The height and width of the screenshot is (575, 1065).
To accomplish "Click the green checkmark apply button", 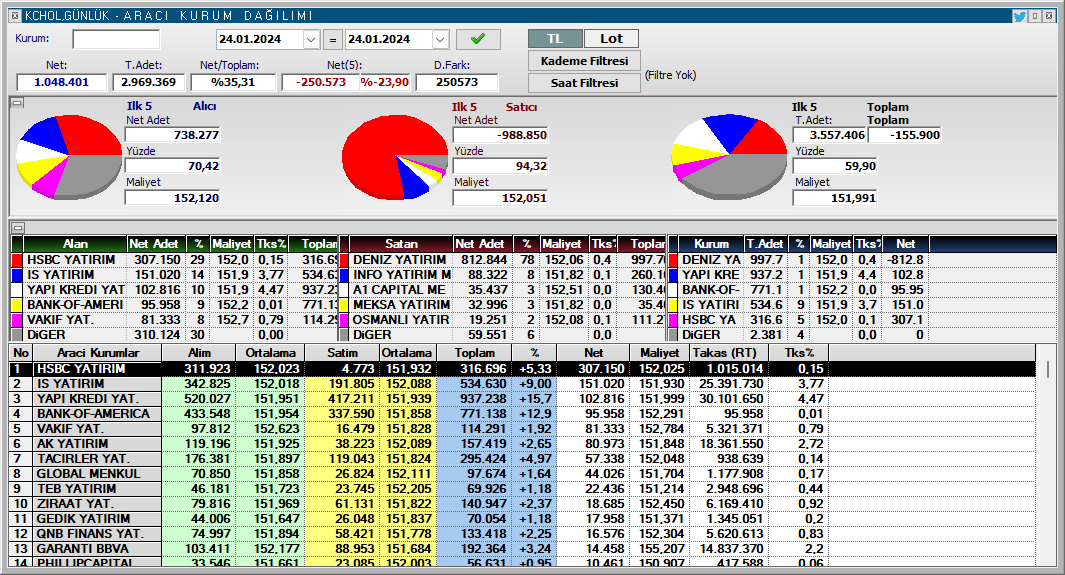I will pyautogui.click(x=478, y=39).
